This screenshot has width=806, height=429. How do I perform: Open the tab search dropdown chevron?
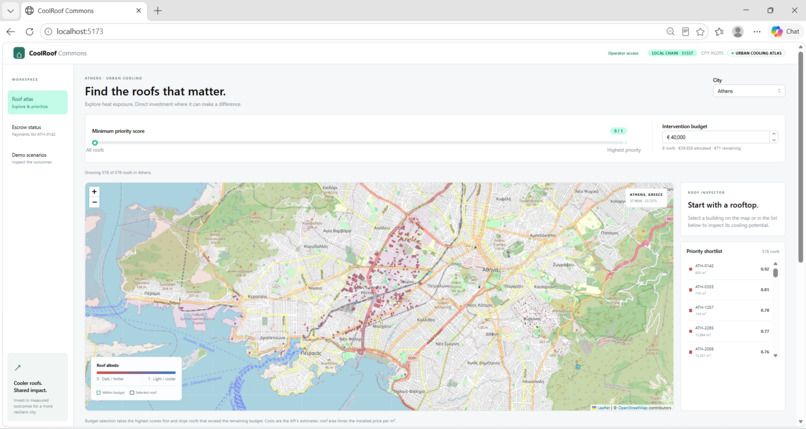tap(10, 10)
